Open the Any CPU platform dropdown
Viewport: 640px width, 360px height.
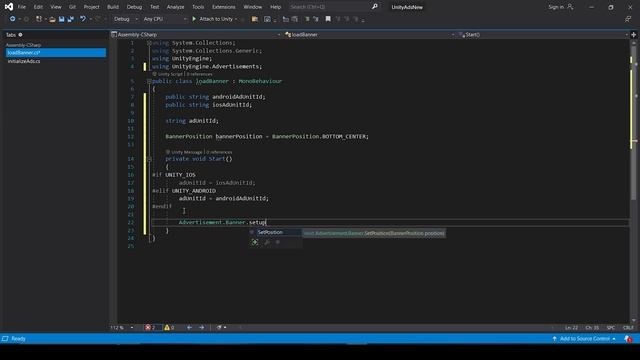tap(164, 19)
